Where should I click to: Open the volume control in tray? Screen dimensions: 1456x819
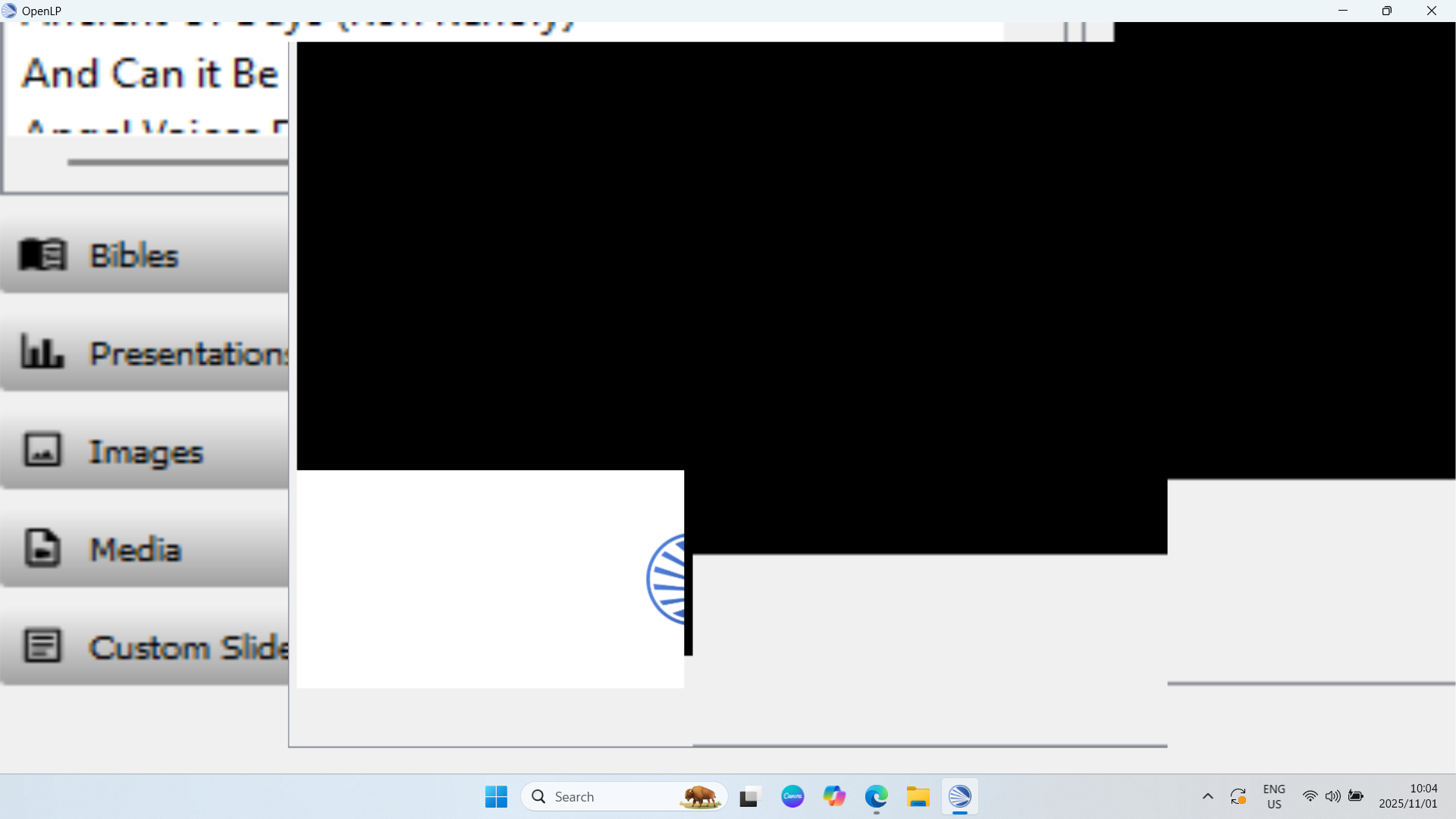coord(1332,796)
